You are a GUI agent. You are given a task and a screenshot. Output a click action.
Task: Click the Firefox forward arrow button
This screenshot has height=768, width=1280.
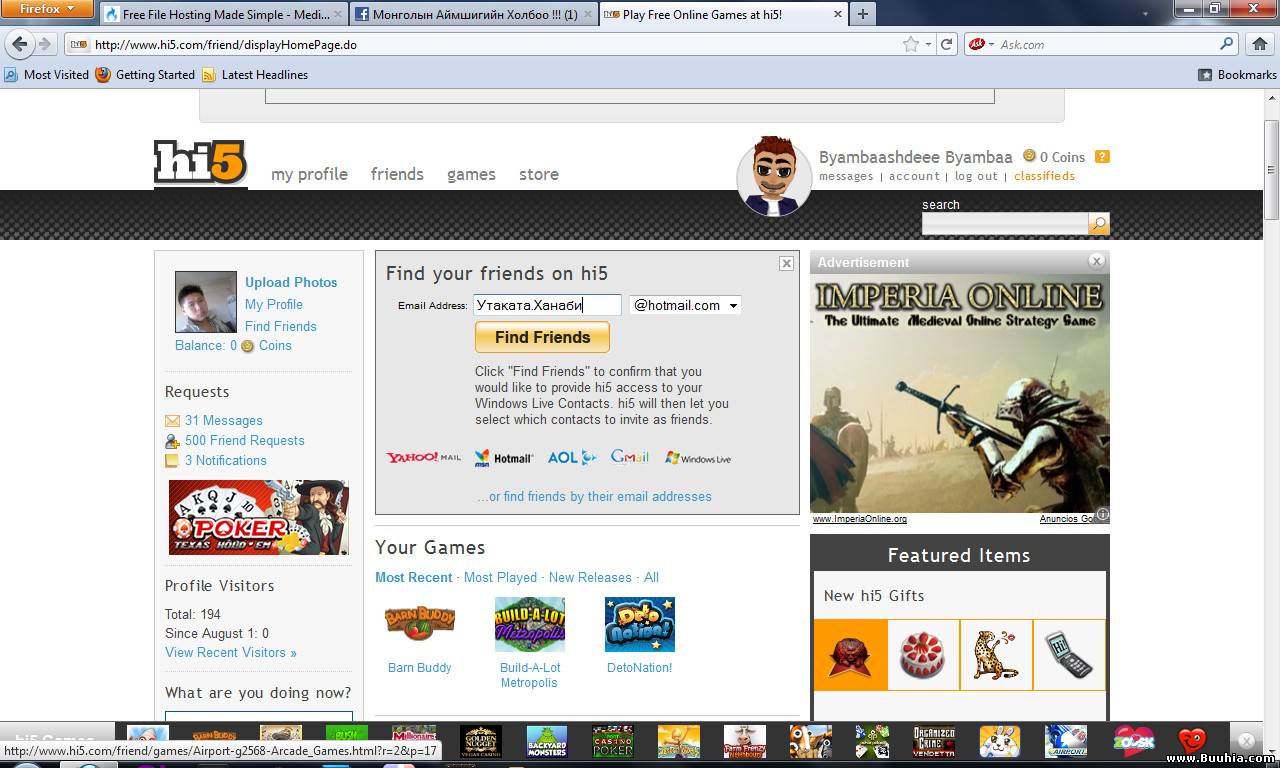tap(44, 44)
